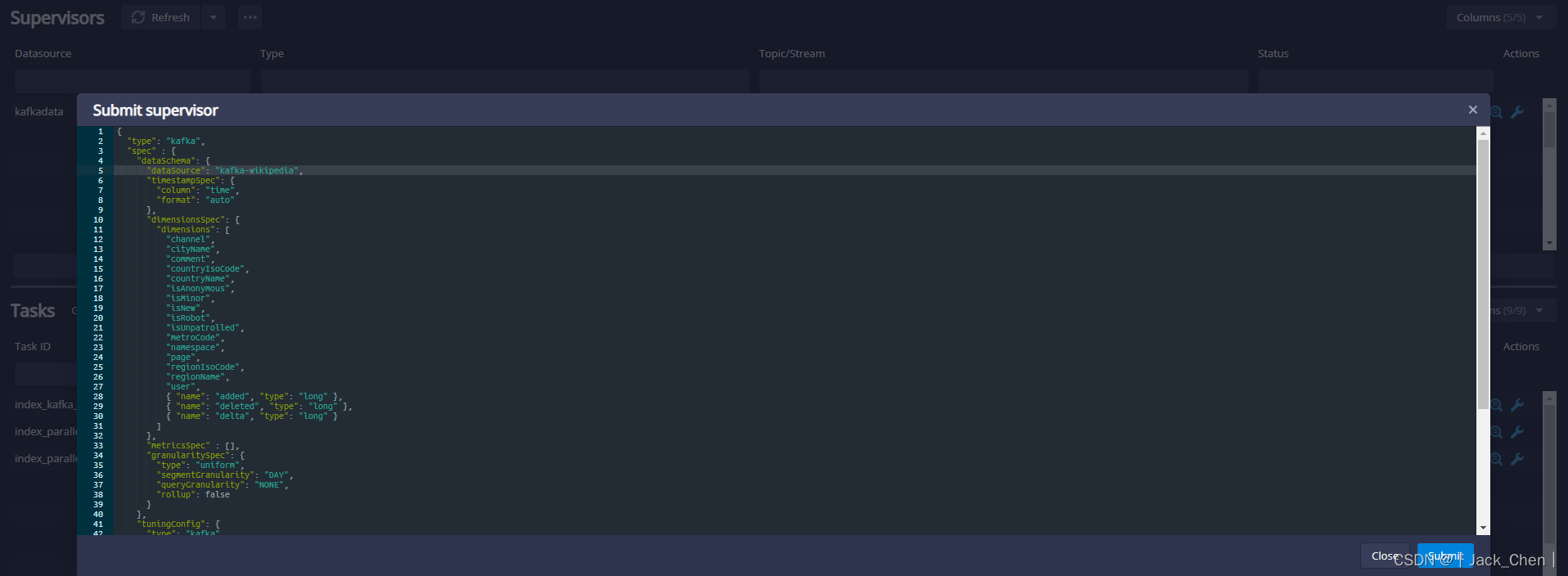The width and height of the screenshot is (1568, 576).
Task: Sort by the Task ID column header
Action: point(33,346)
